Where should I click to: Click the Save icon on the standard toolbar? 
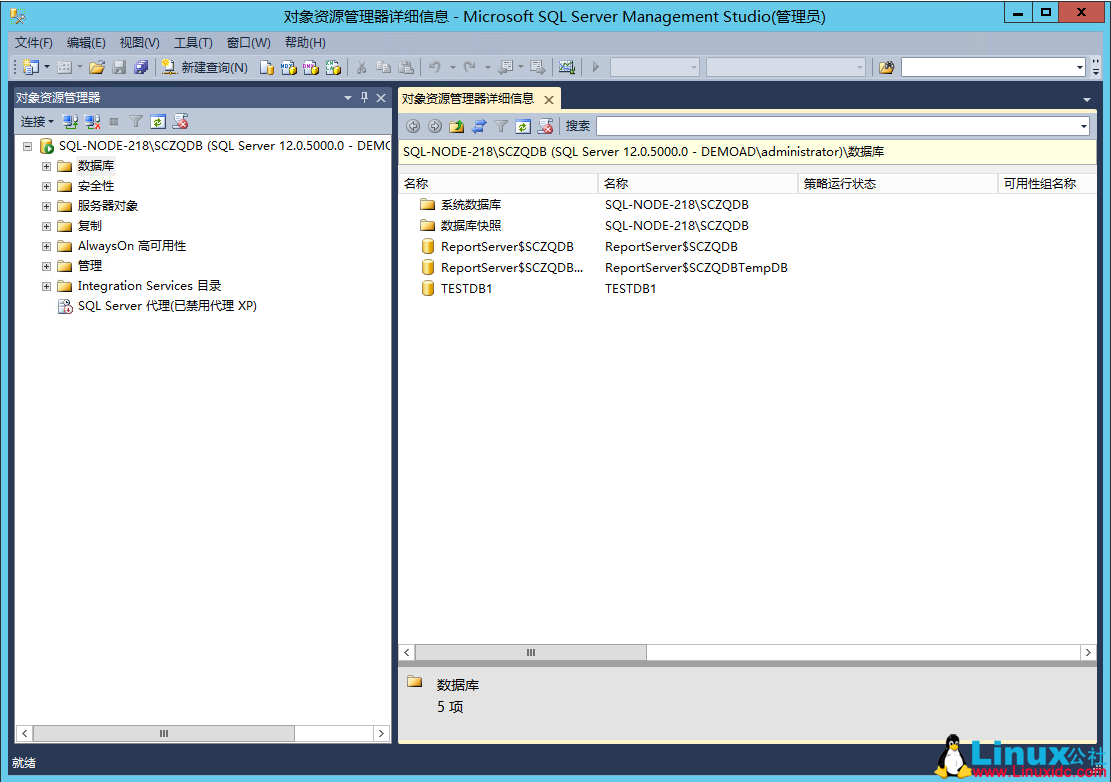tap(119, 67)
